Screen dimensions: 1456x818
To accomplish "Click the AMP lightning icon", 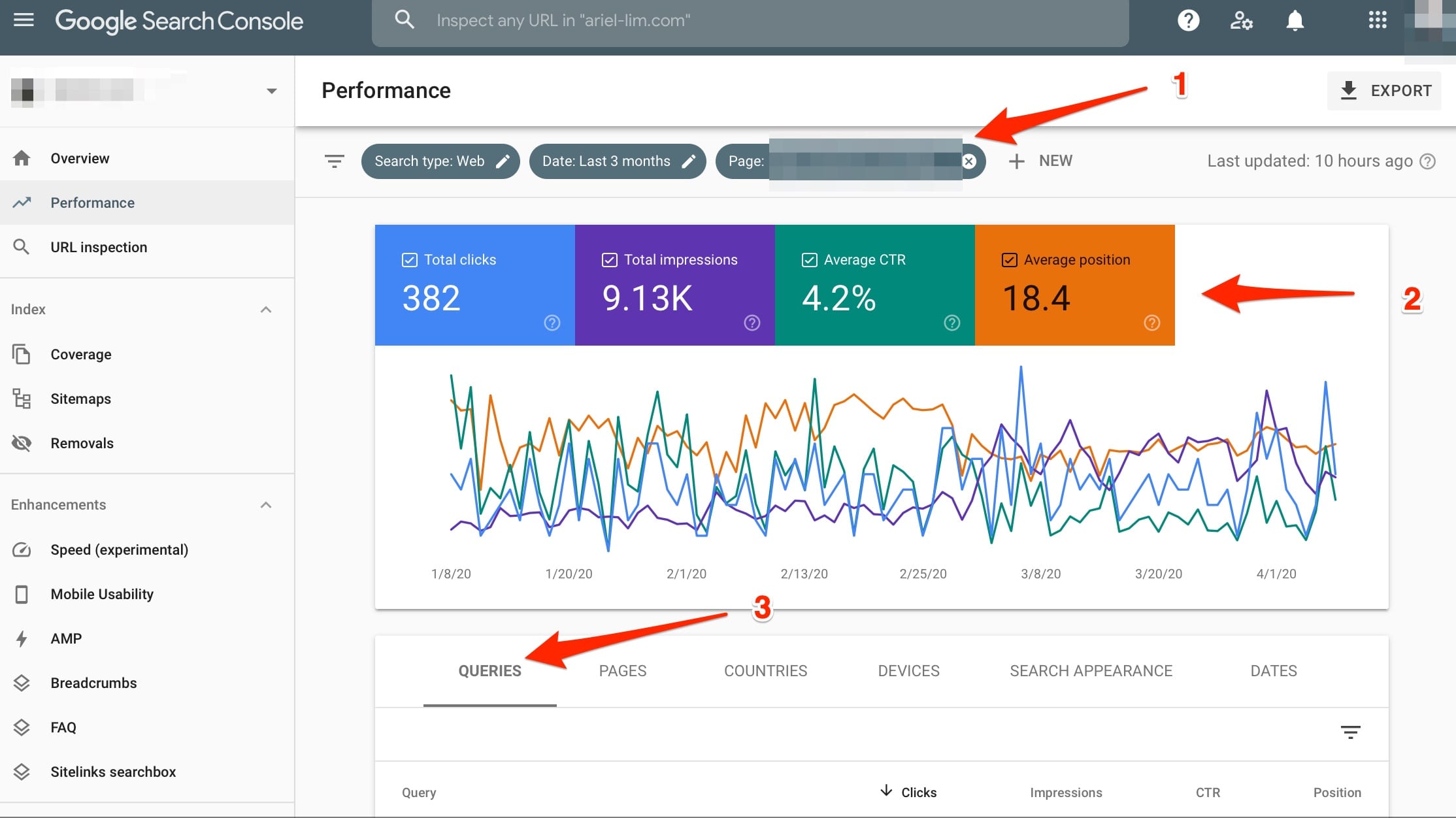I will tap(22, 638).
